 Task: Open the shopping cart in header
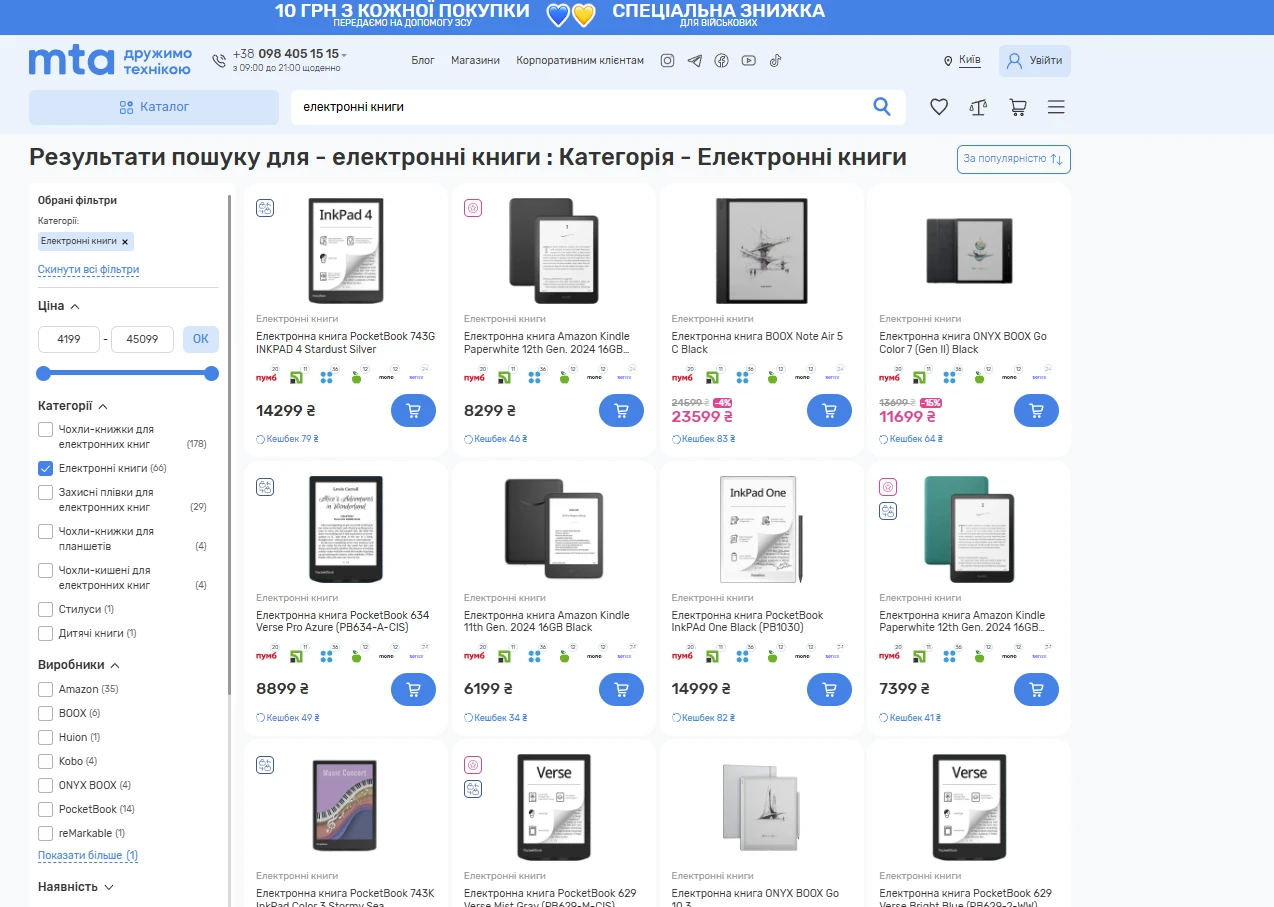click(x=1018, y=107)
